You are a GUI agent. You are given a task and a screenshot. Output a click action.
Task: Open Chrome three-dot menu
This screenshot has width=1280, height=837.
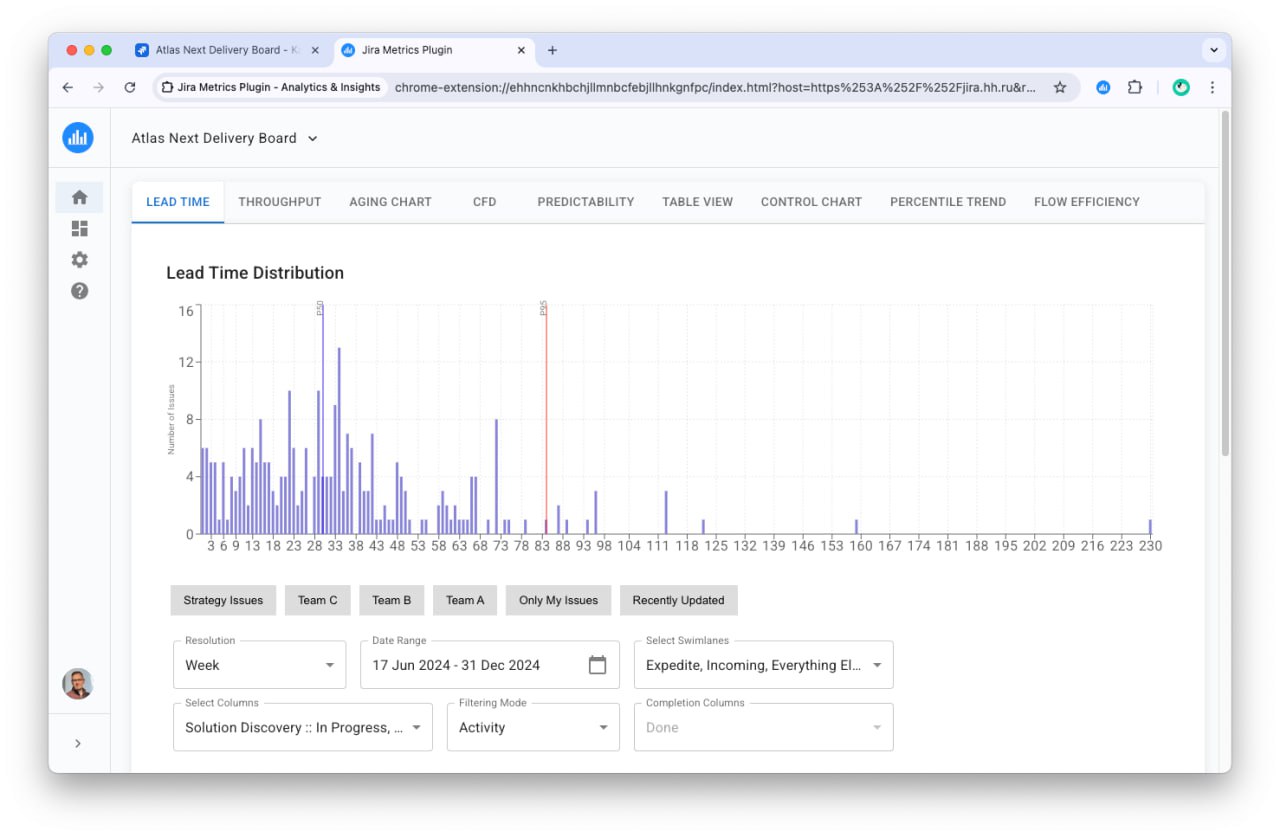click(x=1212, y=87)
